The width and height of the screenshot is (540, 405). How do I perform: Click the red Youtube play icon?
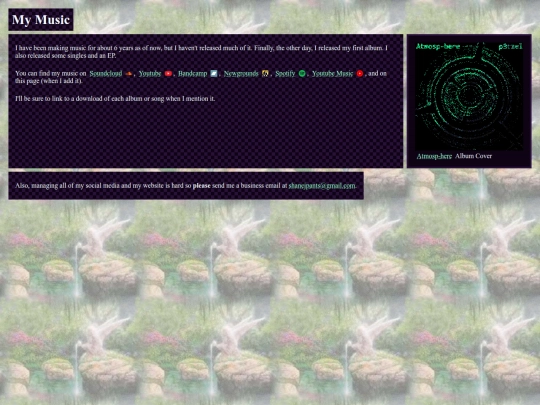tap(168, 73)
